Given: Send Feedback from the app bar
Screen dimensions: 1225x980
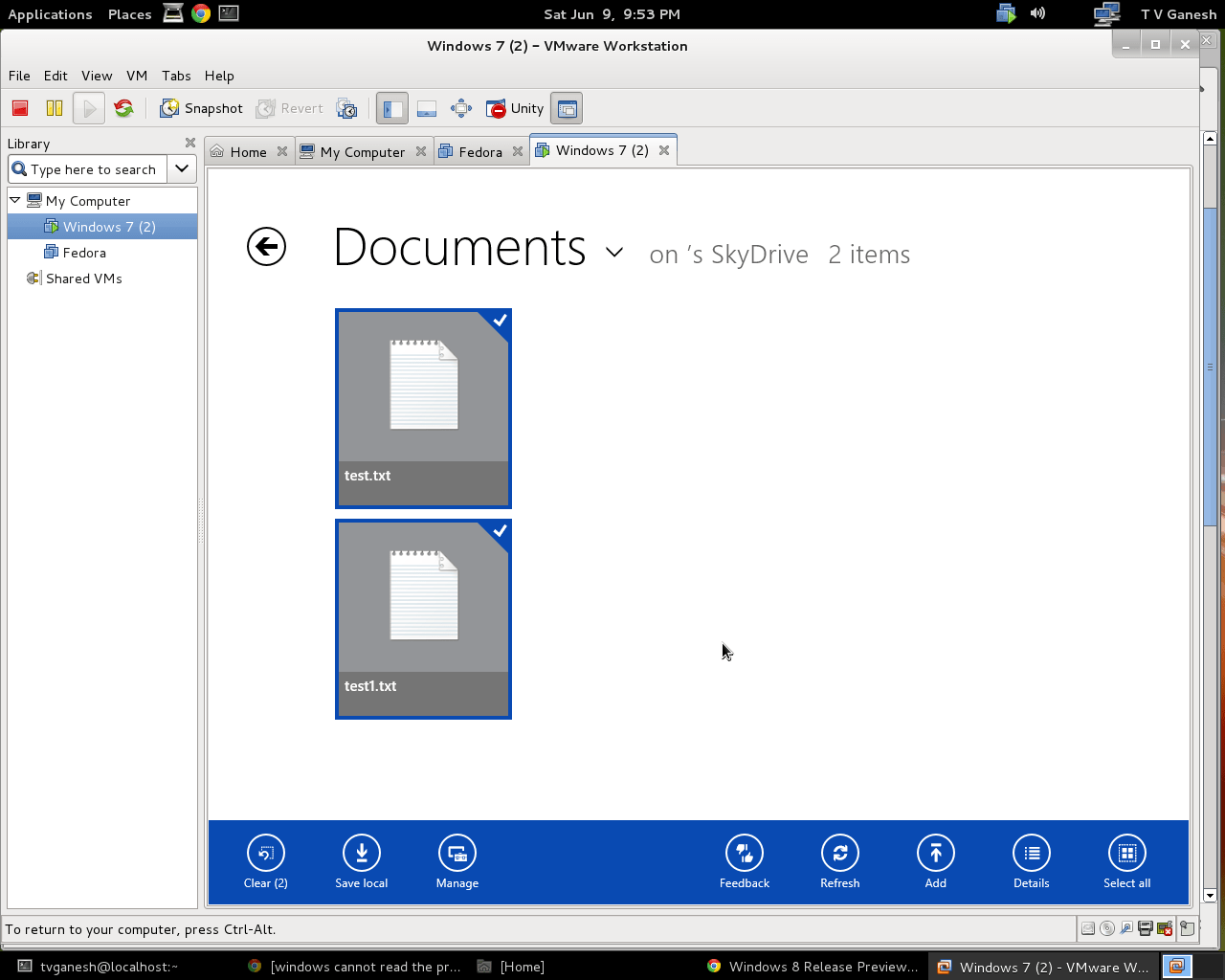Looking at the screenshot, I should pos(745,862).
